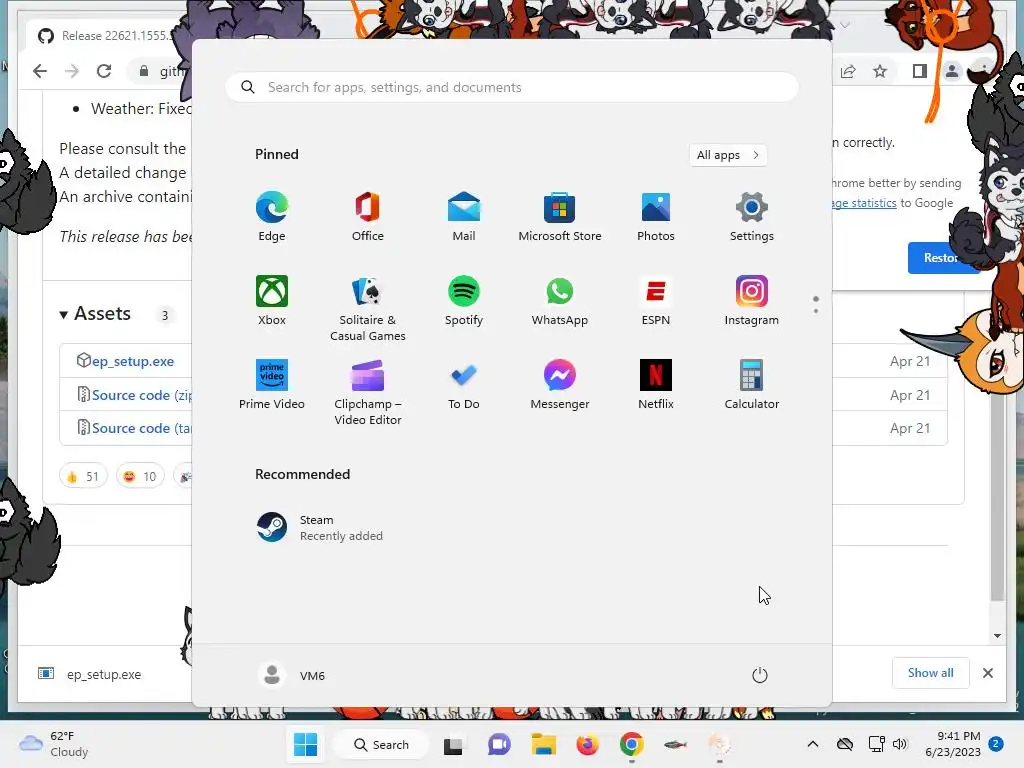Launch Spotify from Start menu
Image resolution: width=1024 pixels, height=768 pixels.
(x=464, y=300)
